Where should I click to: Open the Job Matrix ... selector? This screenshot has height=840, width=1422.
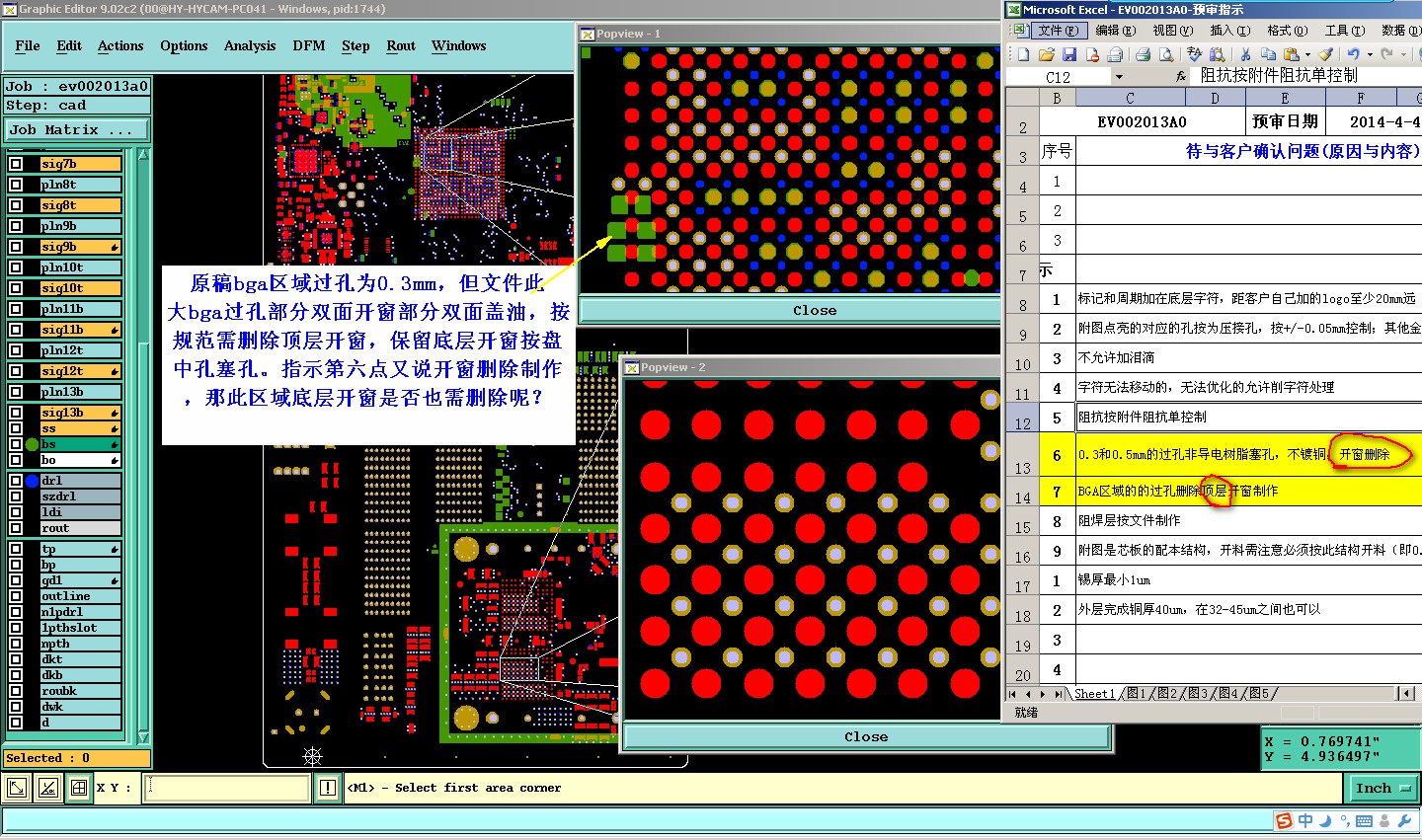pos(76,129)
